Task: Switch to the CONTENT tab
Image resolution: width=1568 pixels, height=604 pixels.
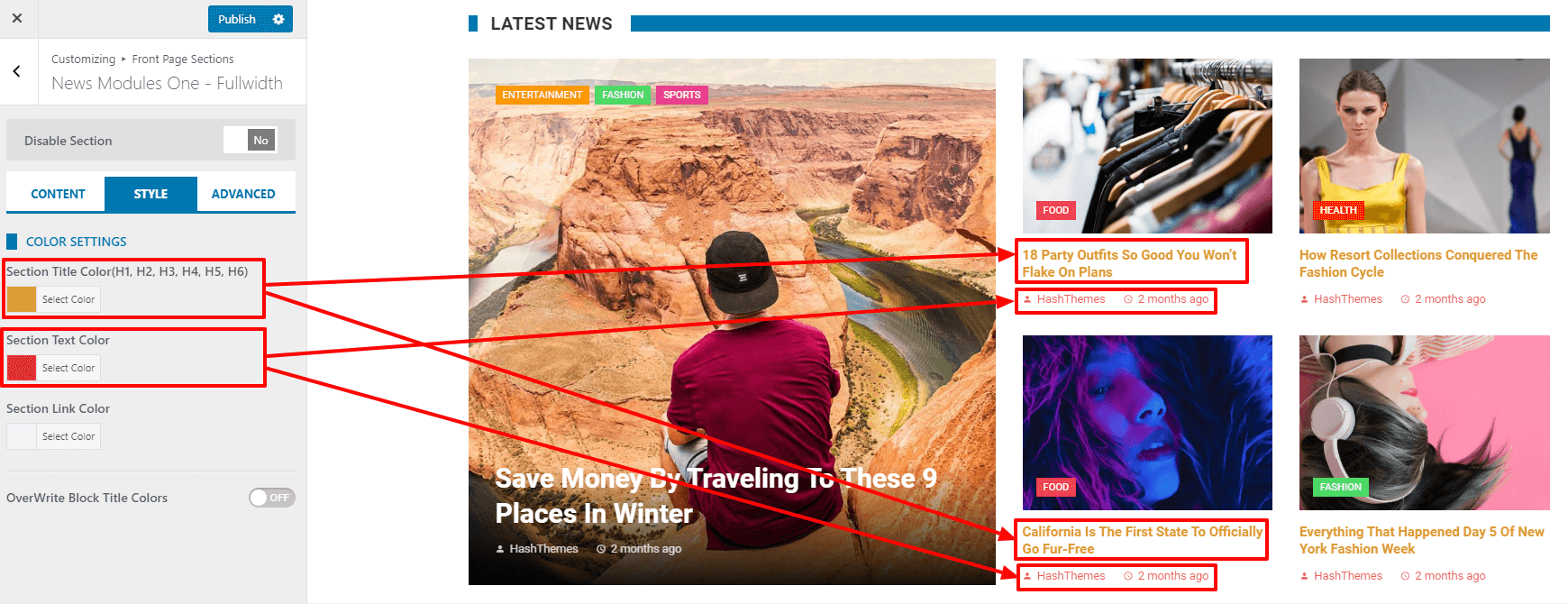Action: 58,194
